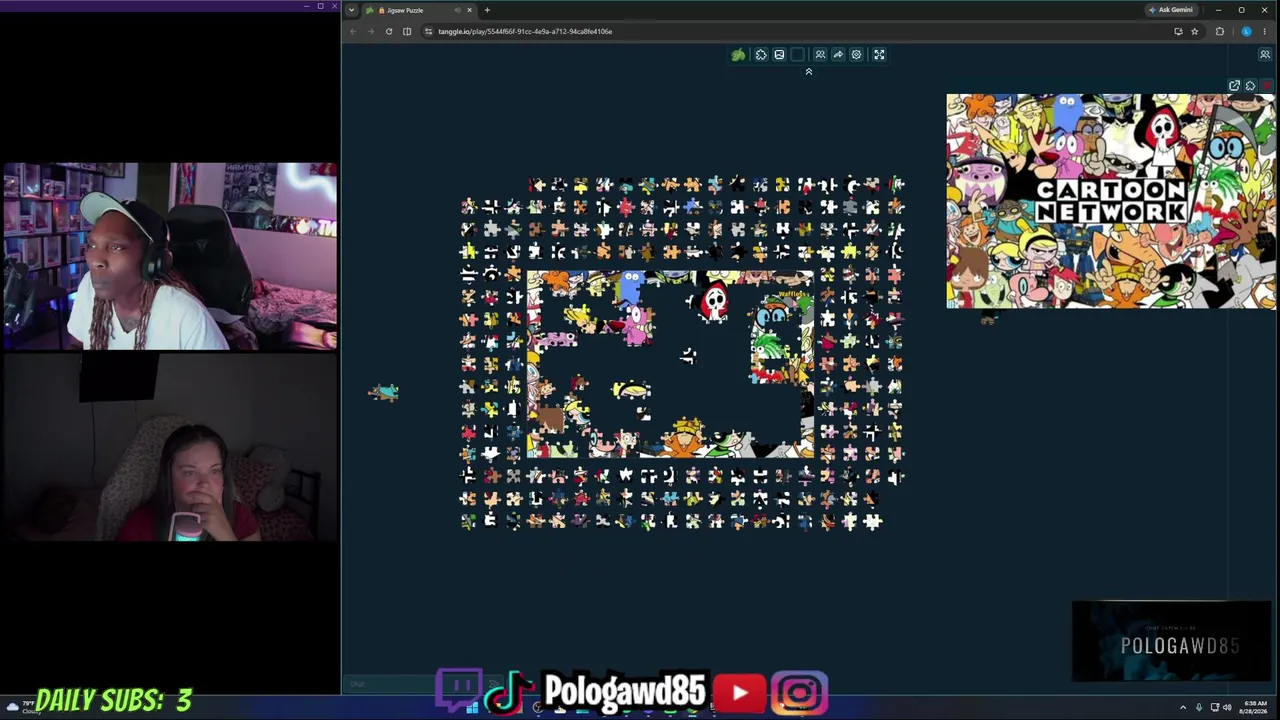This screenshot has height=720, width=1280.
Task: Click the puzzle icon above the reference image
Action: [x=1250, y=86]
